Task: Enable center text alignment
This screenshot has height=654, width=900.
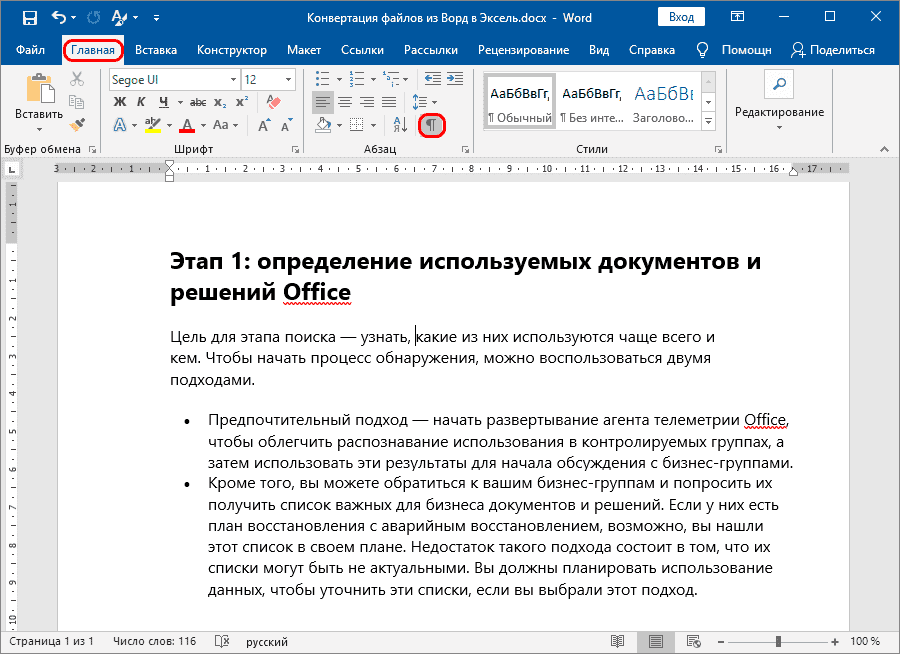Action: (x=345, y=102)
